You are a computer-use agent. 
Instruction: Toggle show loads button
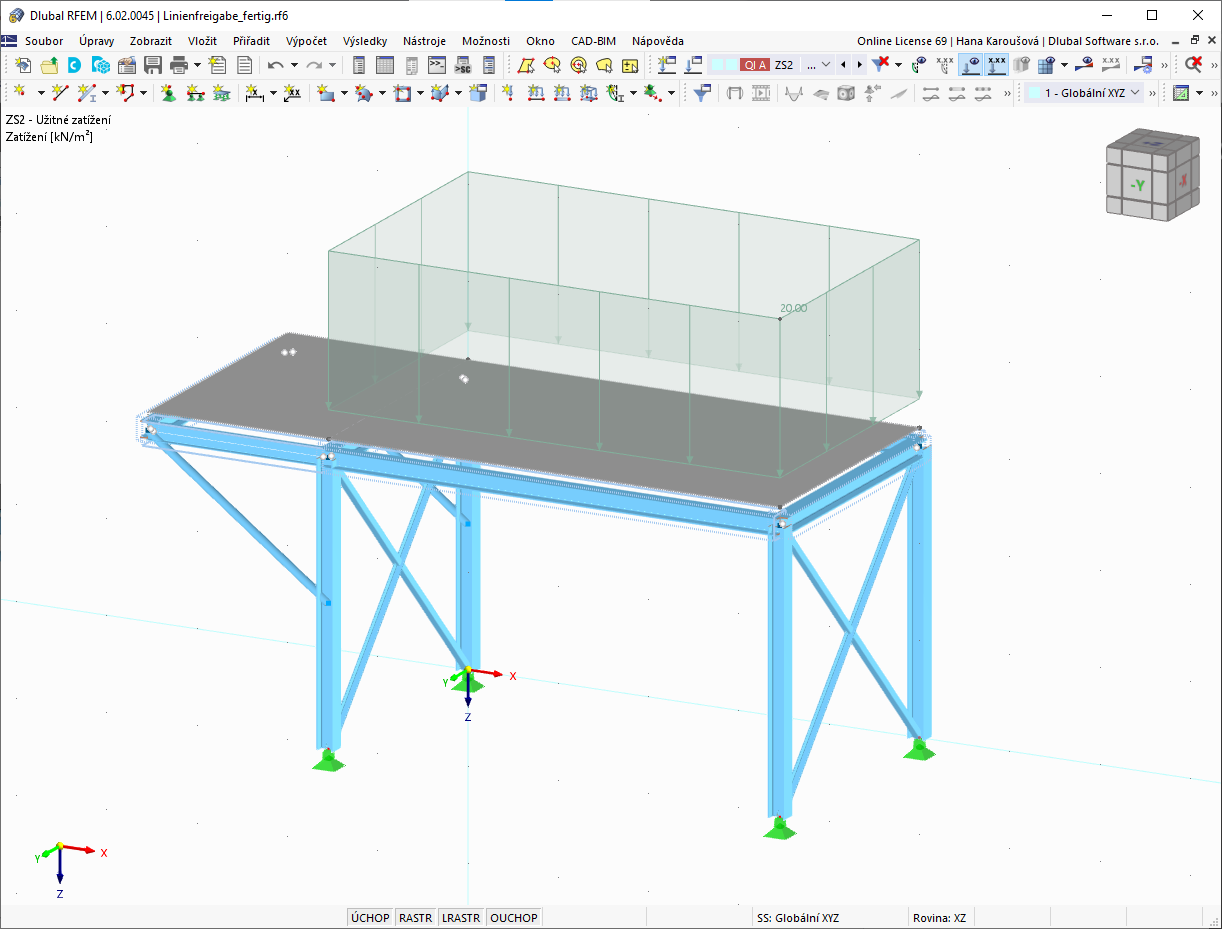[970, 65]
